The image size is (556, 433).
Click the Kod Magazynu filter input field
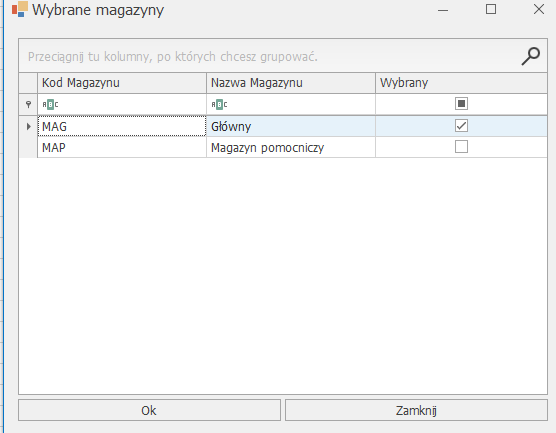point(122,104)
